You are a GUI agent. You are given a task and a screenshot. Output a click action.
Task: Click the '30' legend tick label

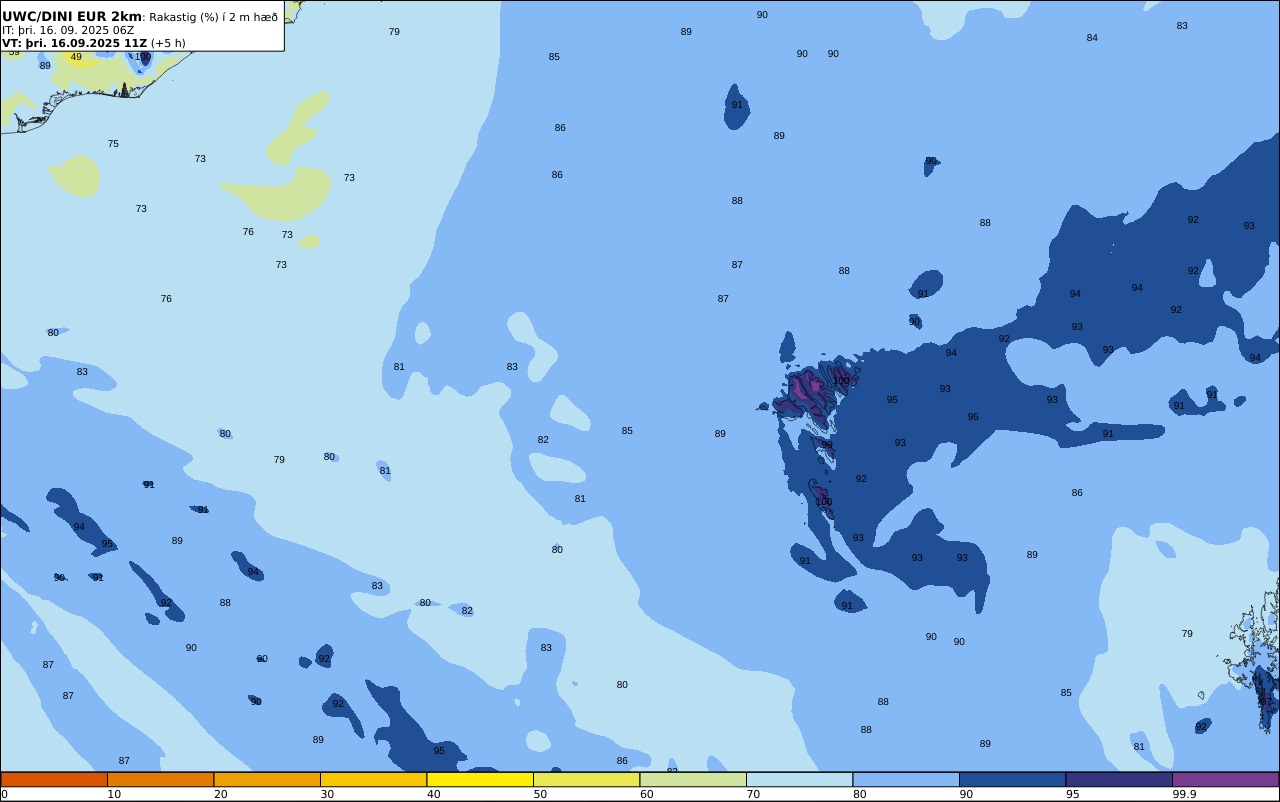tap(327, 794)
